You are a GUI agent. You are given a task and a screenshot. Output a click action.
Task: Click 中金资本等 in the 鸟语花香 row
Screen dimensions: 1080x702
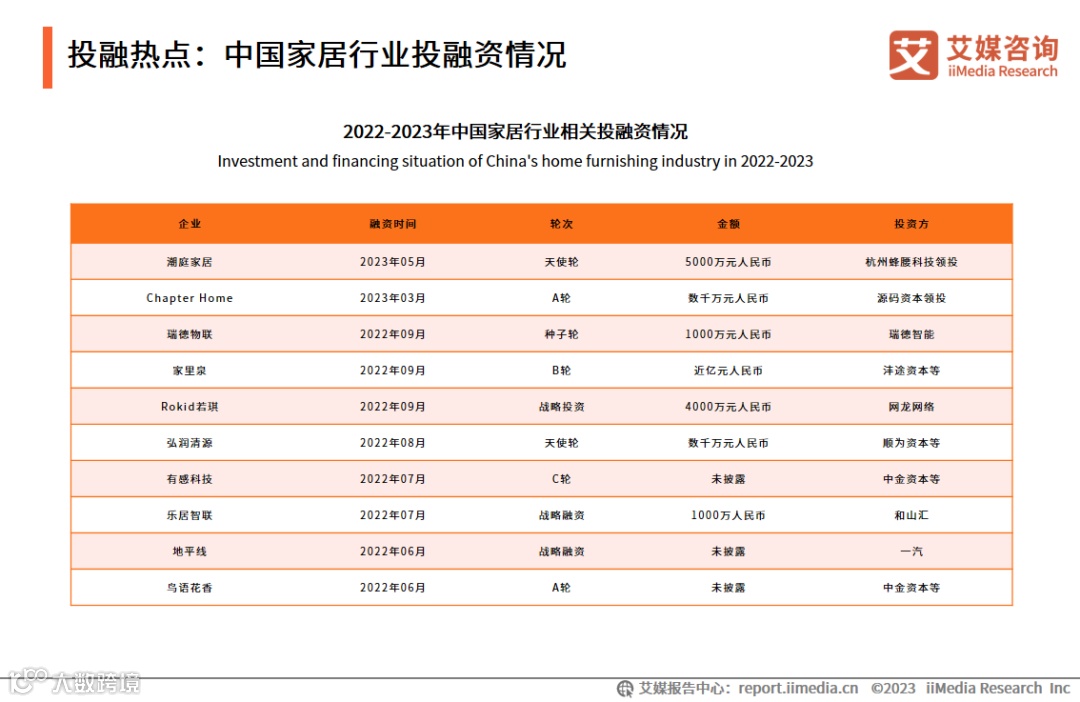coord(911,588)
